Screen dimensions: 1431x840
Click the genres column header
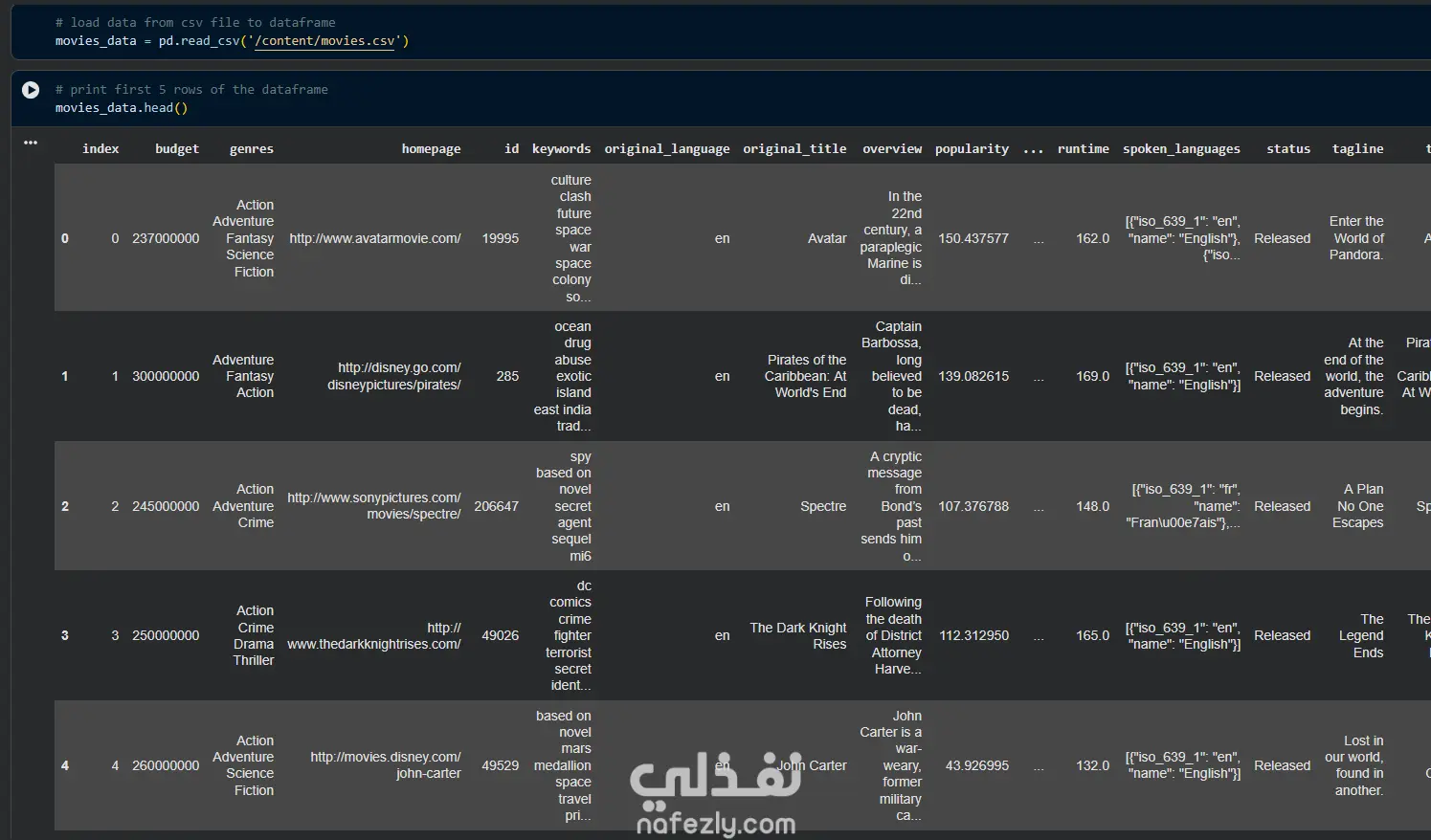(252, 149)
